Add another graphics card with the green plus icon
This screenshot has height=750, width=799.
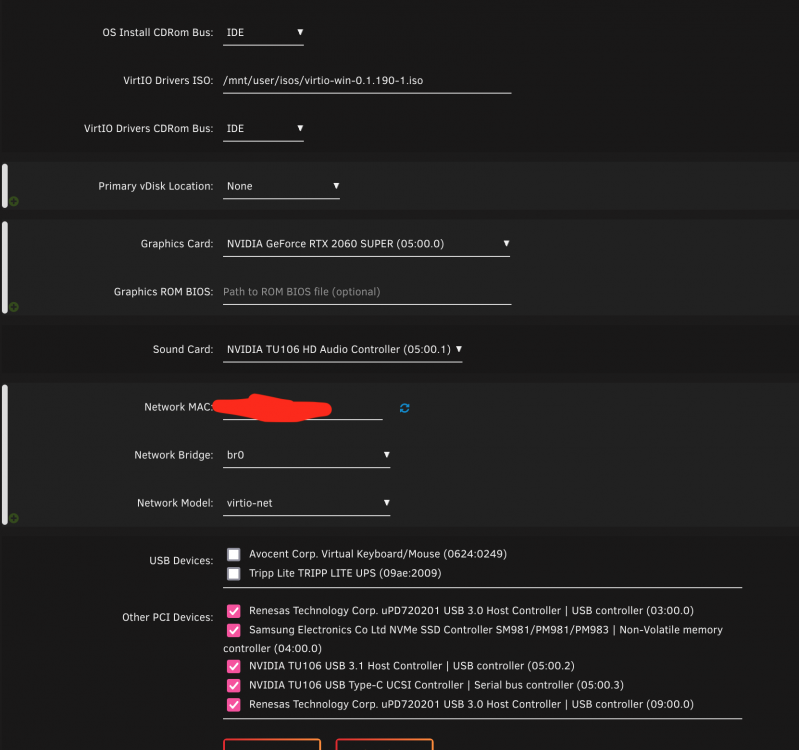[x=14, y=307]
